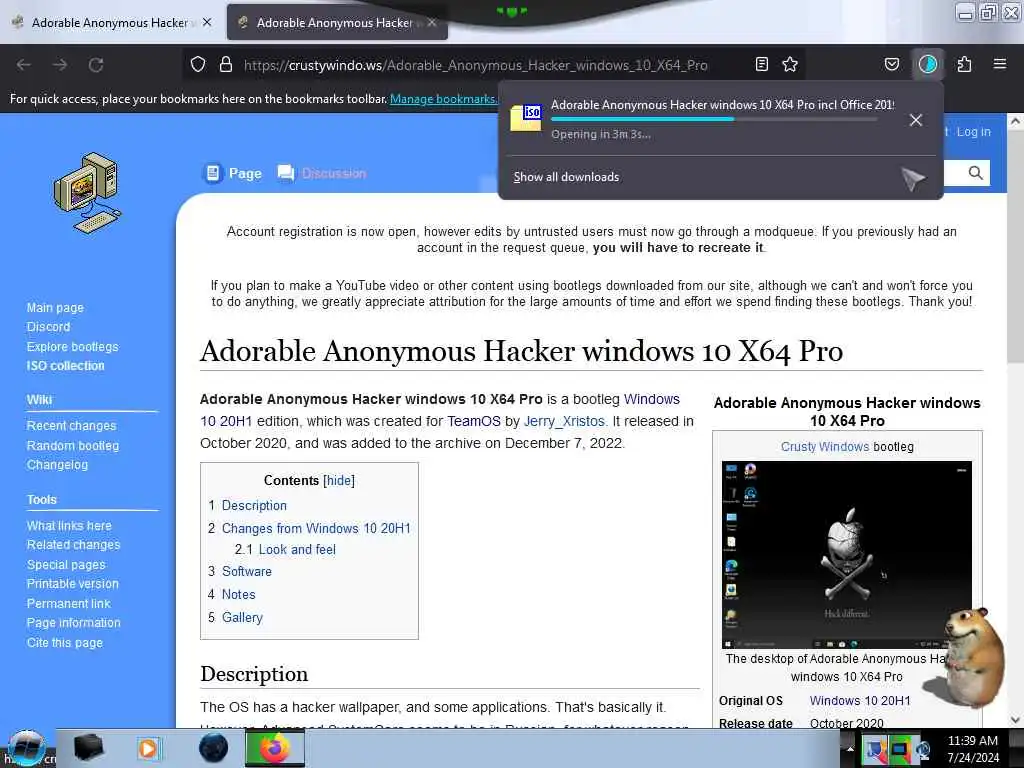Click Manage bookmarks link

(444, 99)
